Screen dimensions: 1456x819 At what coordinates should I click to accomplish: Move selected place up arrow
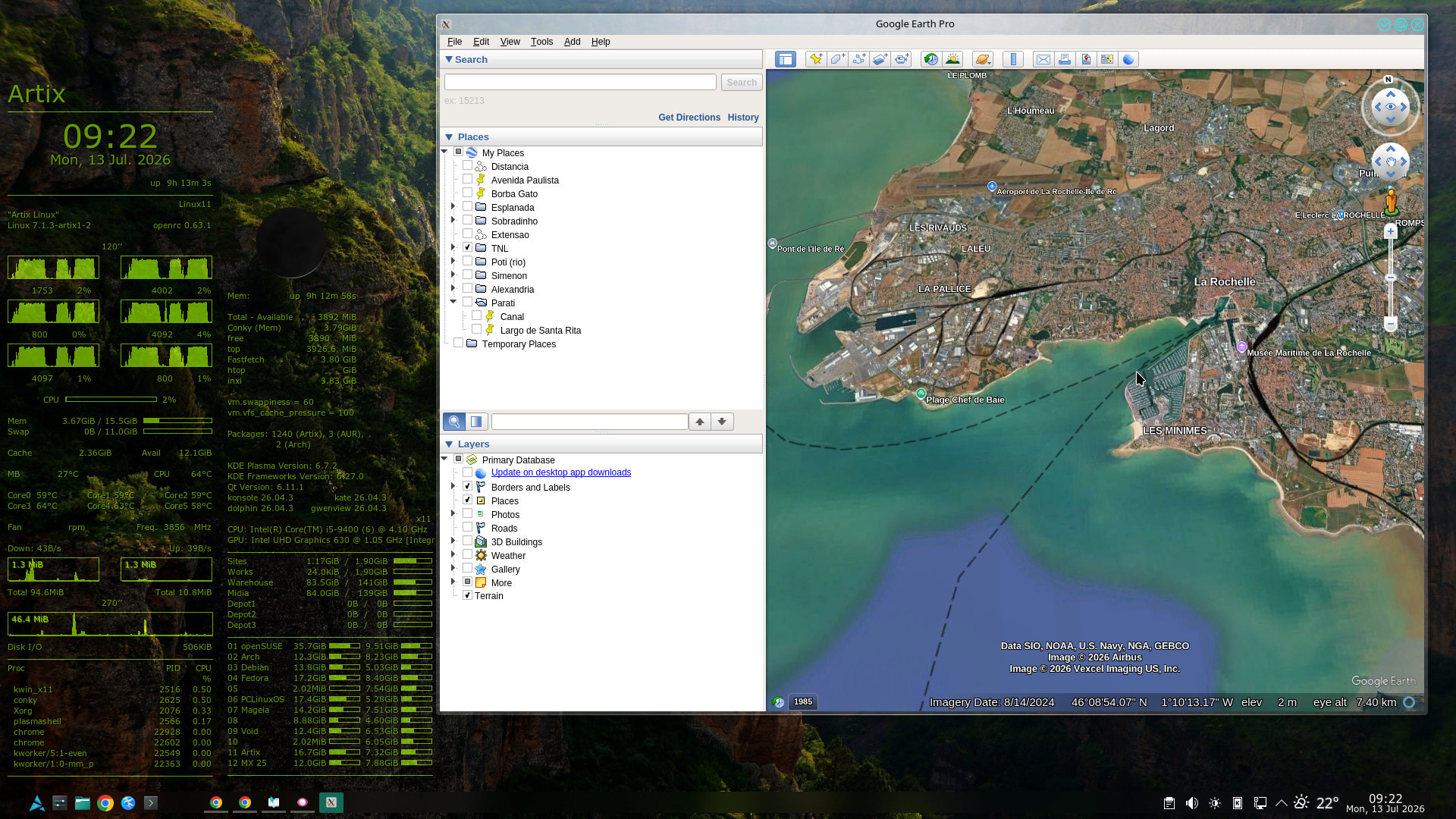(700, 422)
